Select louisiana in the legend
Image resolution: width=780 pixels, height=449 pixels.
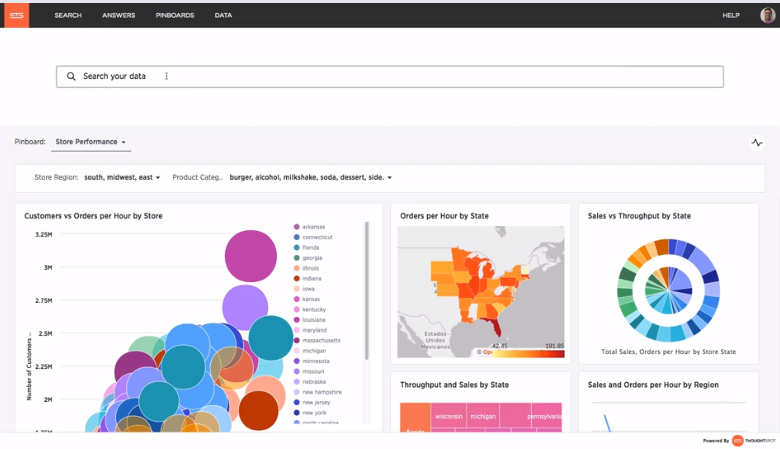tap(309, 320)
